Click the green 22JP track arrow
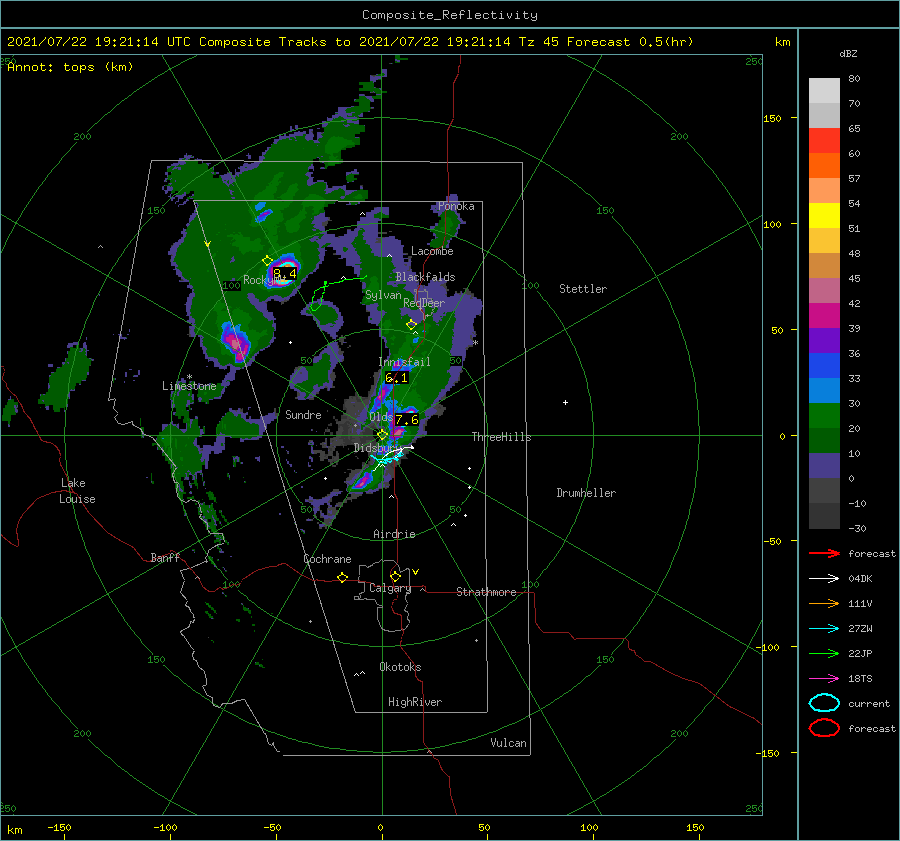This screenshot has height=841, width=900. [824, 653]
